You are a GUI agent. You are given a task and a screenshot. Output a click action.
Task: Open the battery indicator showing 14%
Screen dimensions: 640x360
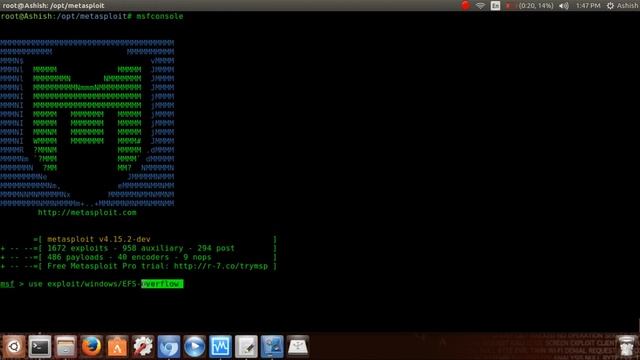pos(529,6)
